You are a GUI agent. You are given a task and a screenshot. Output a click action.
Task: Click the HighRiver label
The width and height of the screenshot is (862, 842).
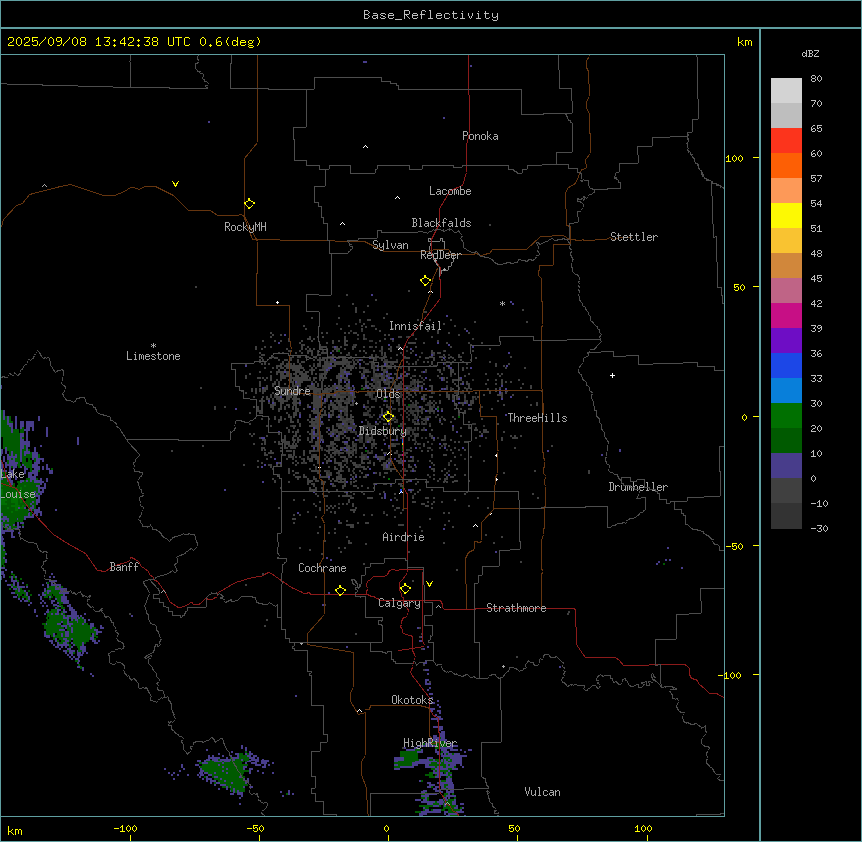[430, 743]
